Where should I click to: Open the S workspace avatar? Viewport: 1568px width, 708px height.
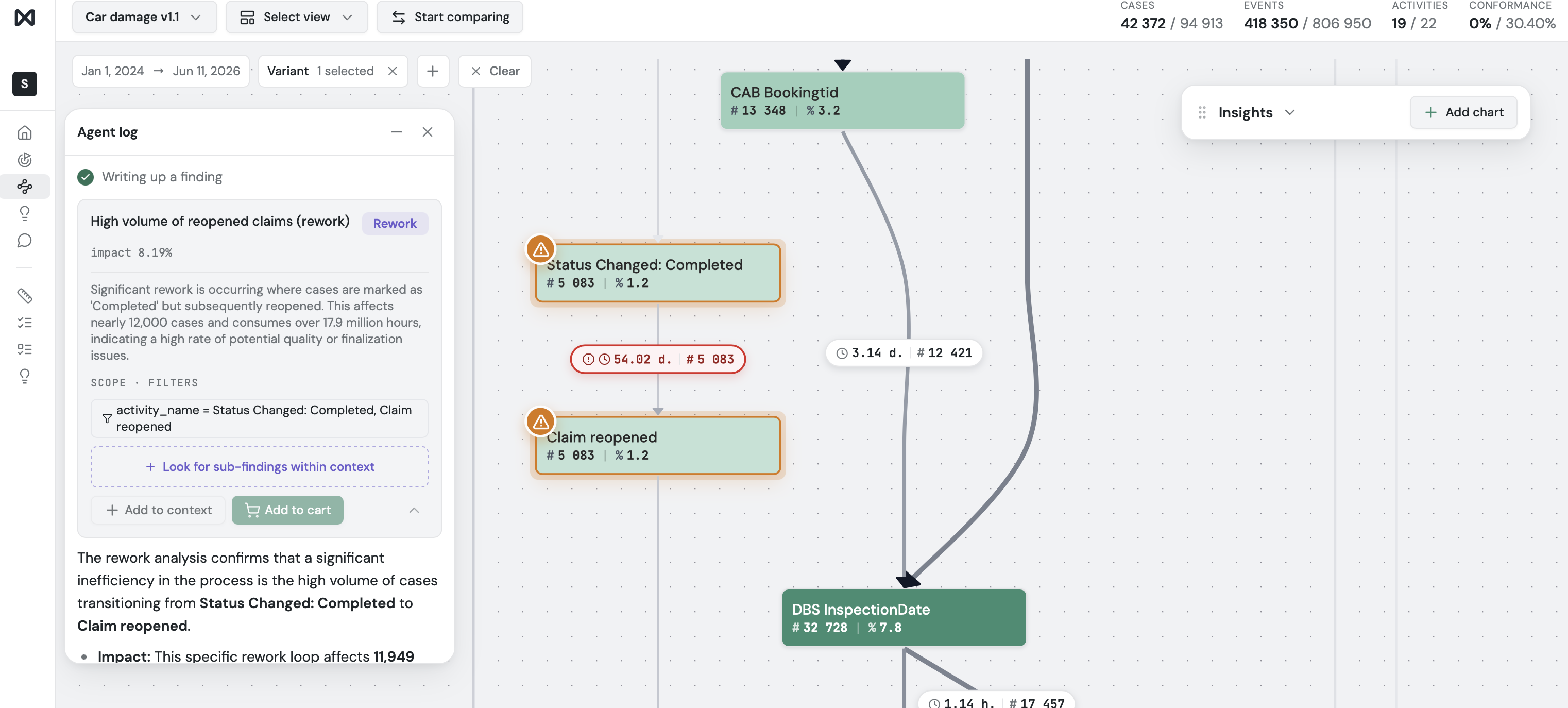24,84
